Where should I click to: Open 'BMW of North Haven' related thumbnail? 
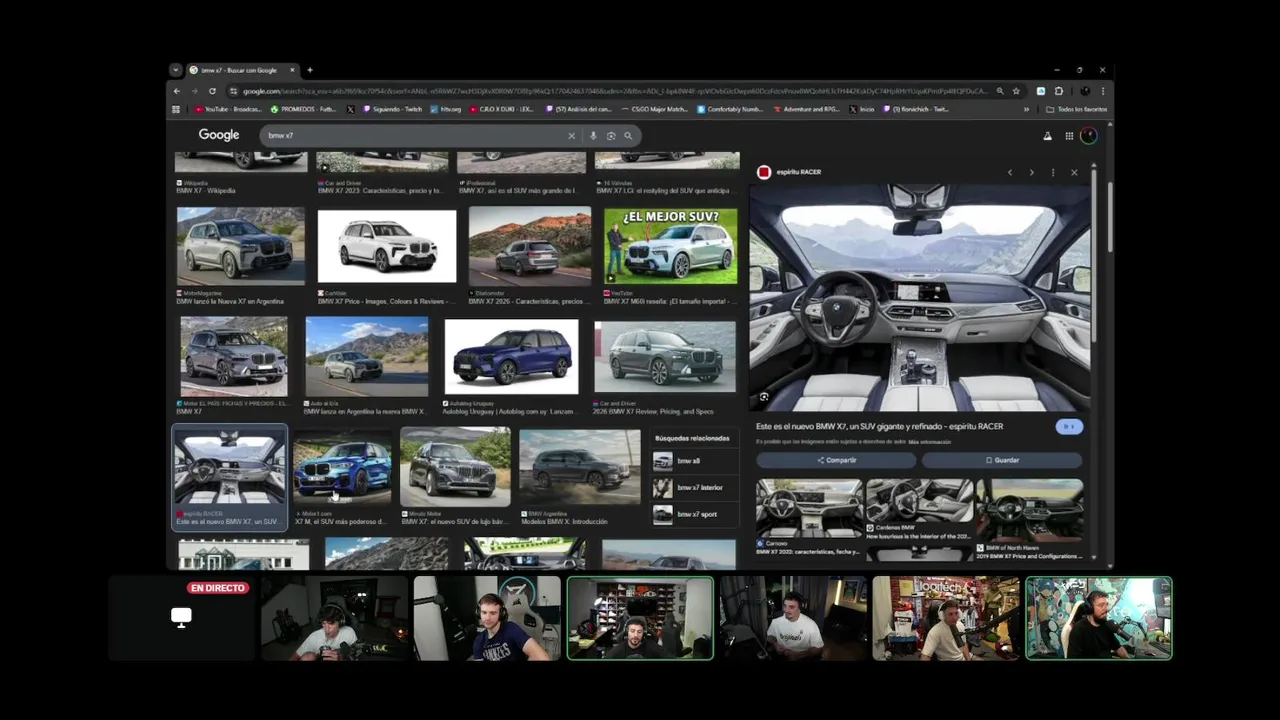pyautogui.click(x=1029, y=508)
